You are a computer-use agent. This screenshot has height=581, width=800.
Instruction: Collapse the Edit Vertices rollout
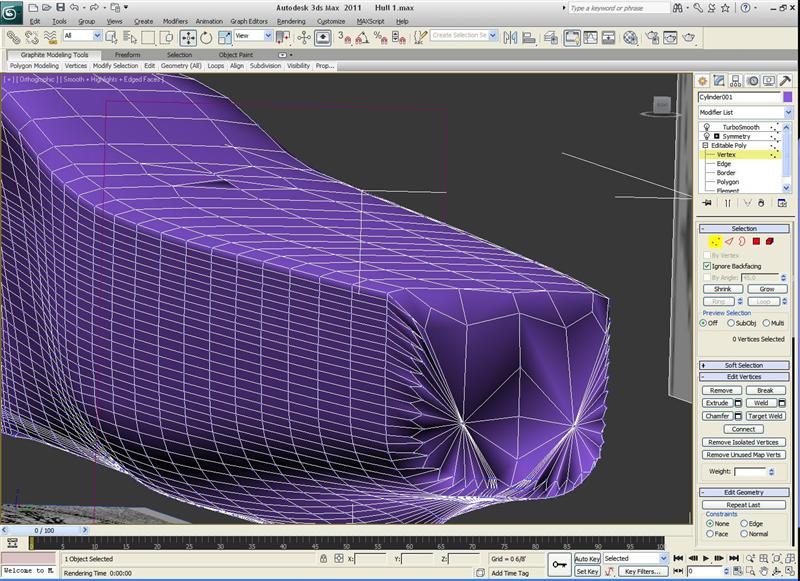tap(744, 376)
